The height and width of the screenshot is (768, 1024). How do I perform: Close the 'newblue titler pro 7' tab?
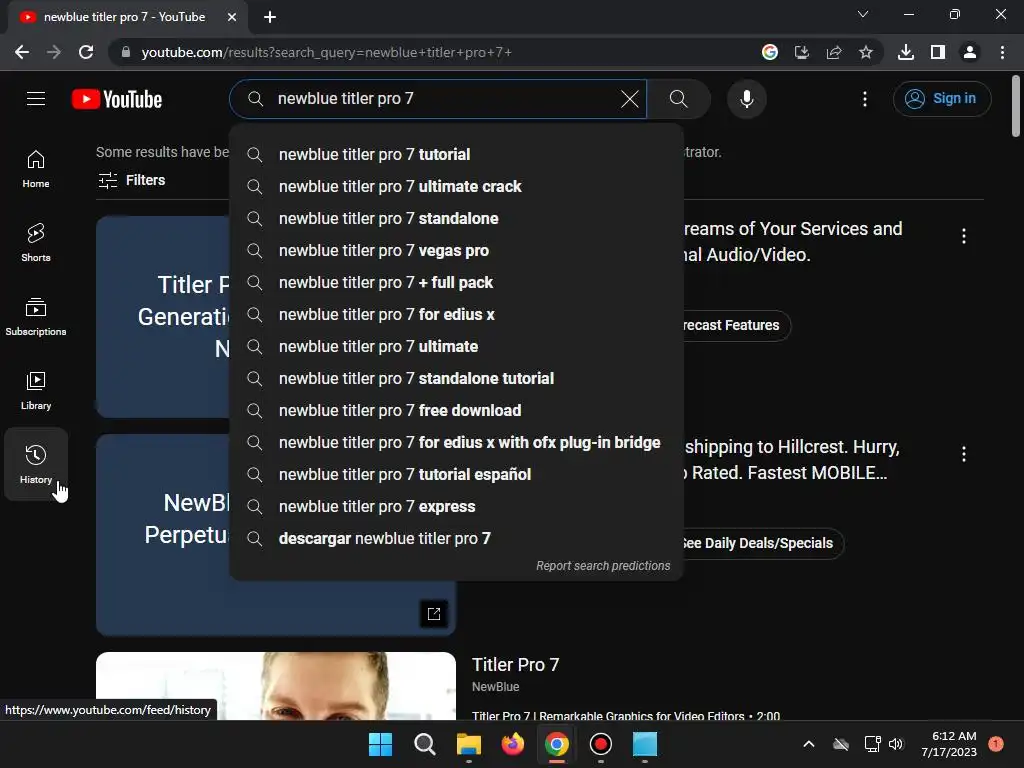click(x=232, y=17)
